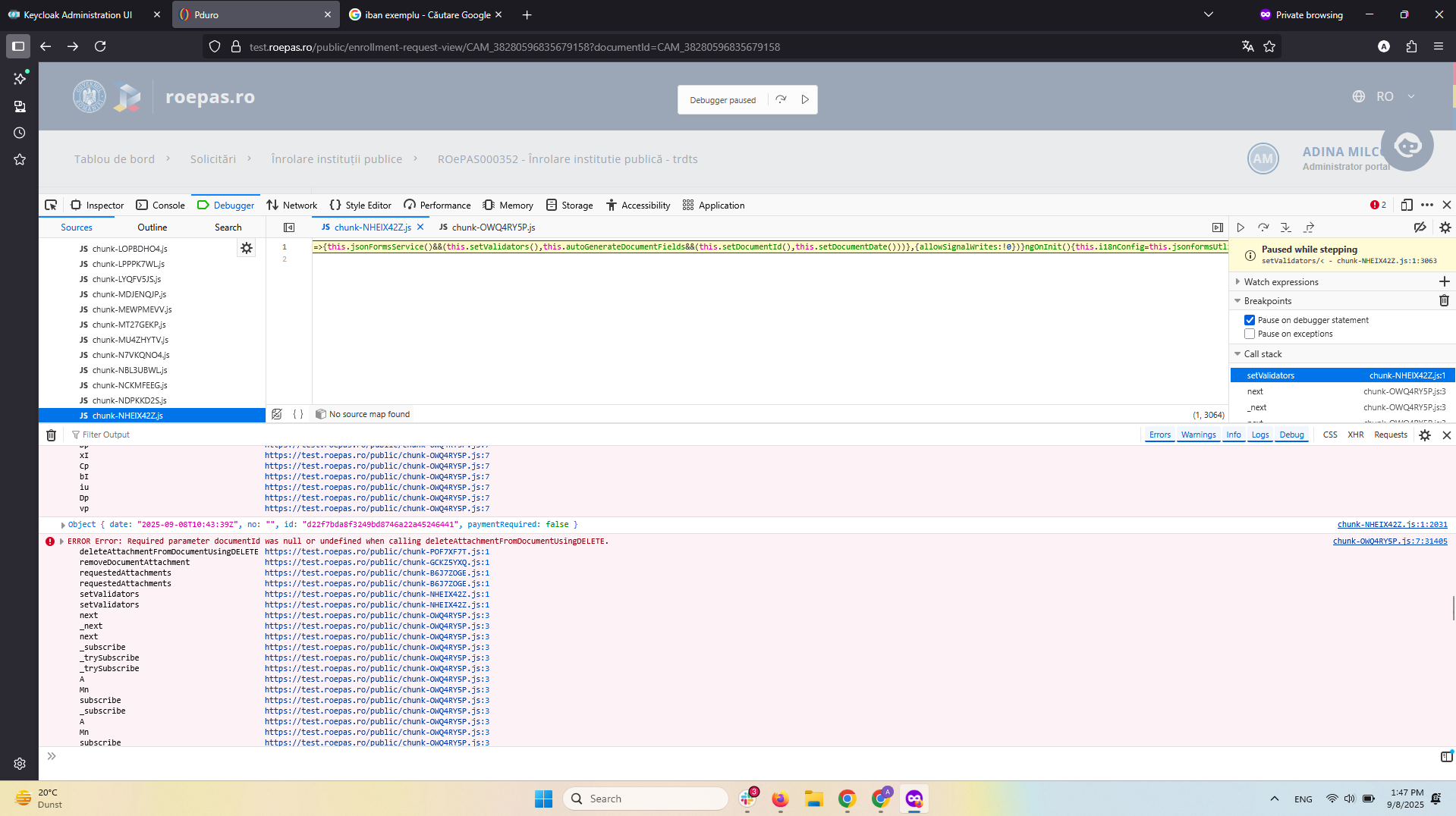Switch to the Network tab
1456x816 pixels.
coord(291,205)
